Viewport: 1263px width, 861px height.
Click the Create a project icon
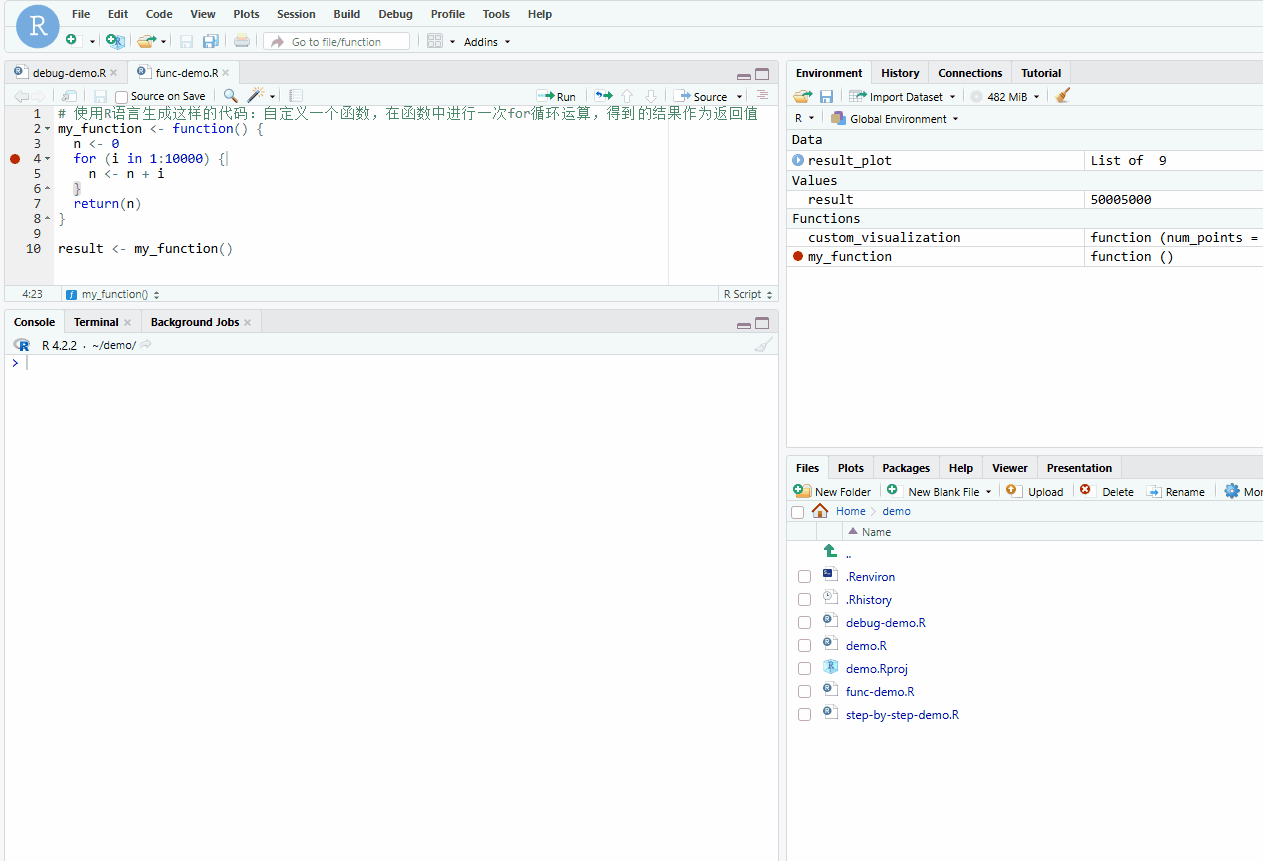tap(115, 41)
